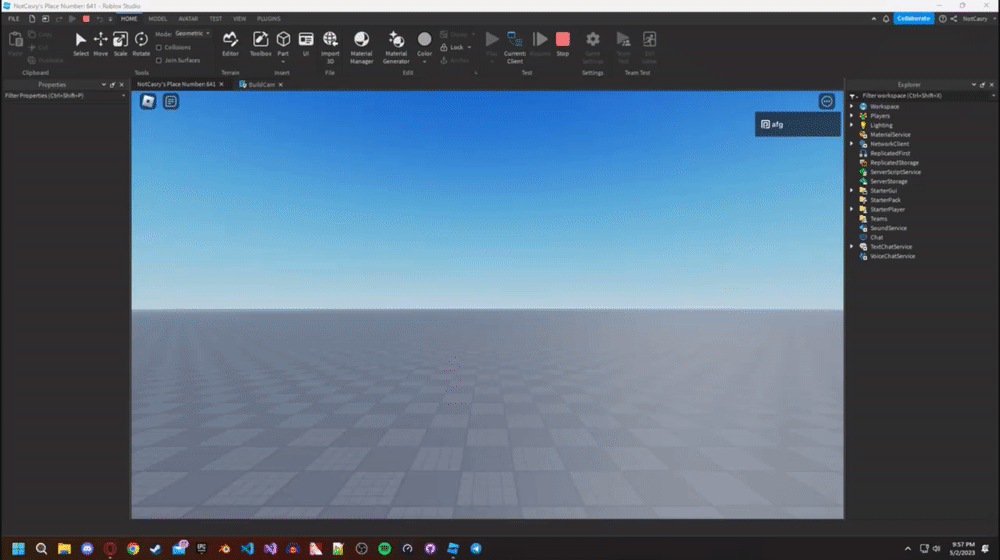Open the Color picker swatch
Image resolution: width=1000 pixels, height=560 pixels.
coord(424,40)
